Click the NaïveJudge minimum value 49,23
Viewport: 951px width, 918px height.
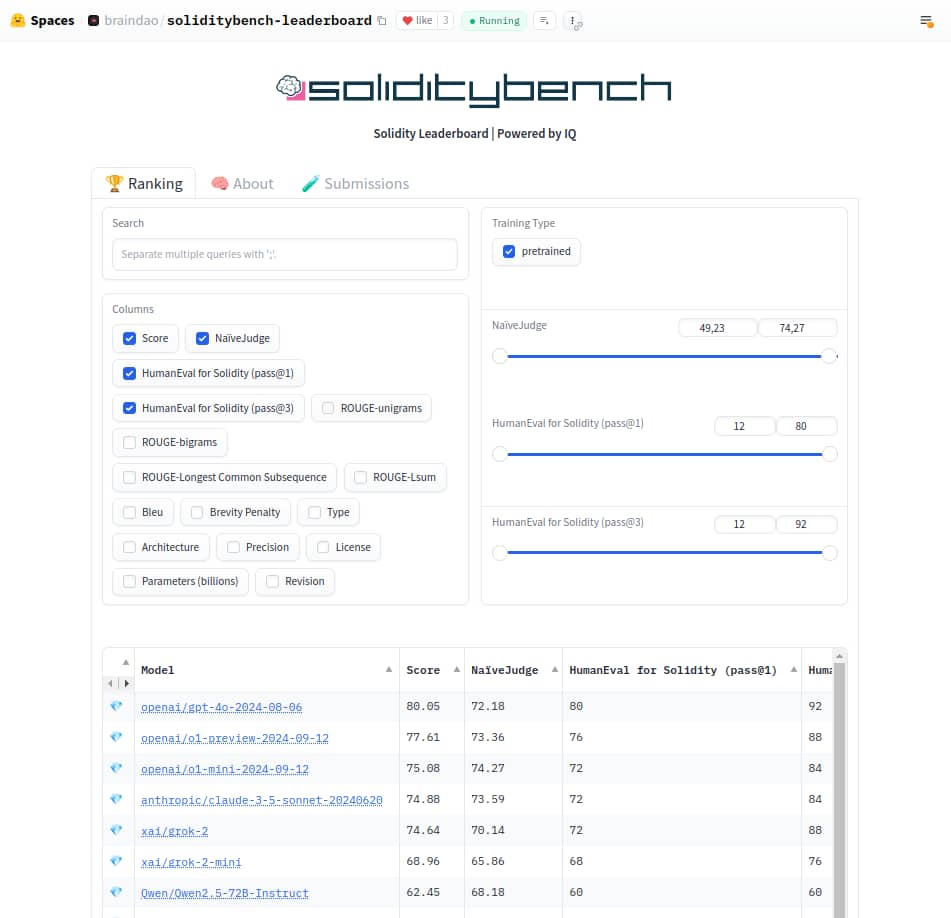(717, 328)
